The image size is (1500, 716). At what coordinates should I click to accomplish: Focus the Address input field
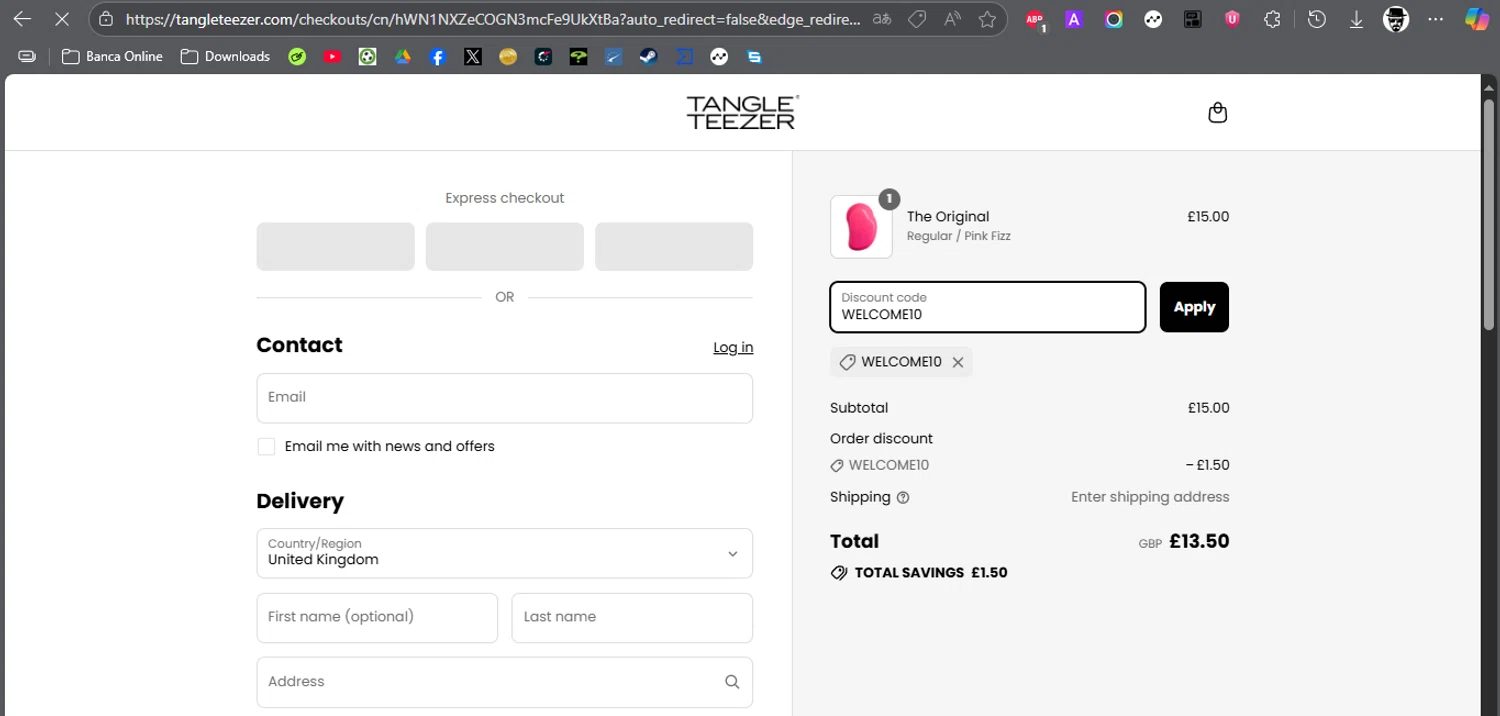coord(504,682)
